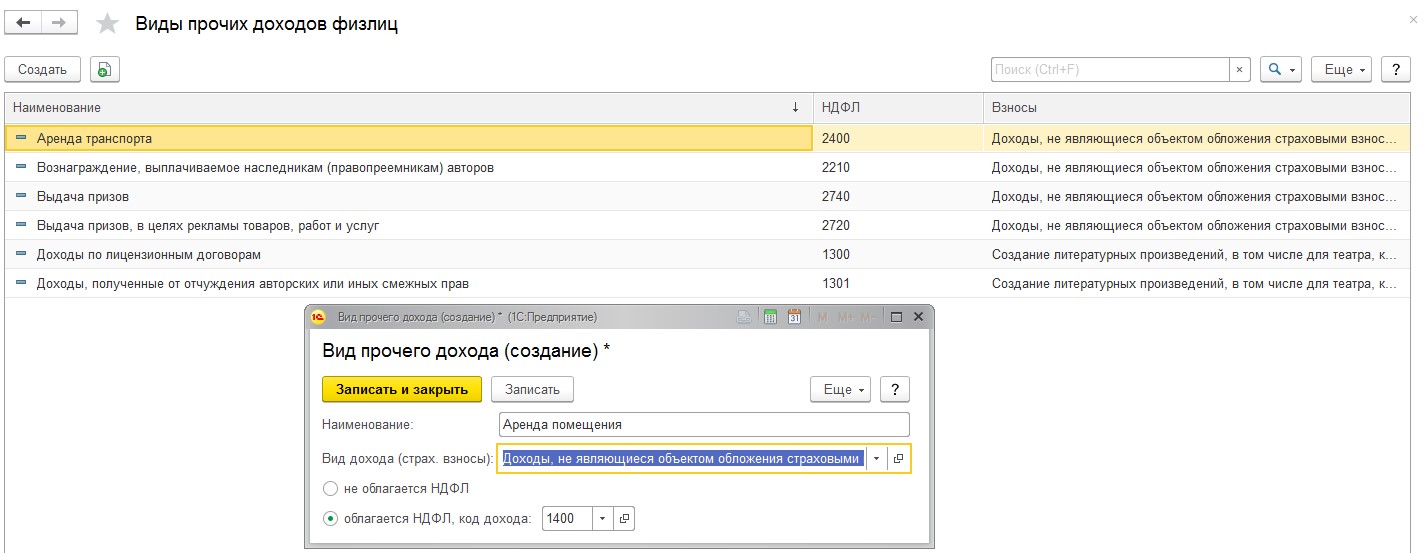The width and height of the screenshot is (1425, 553).
Task: Create a new item by copying
Action: (105, 69)
